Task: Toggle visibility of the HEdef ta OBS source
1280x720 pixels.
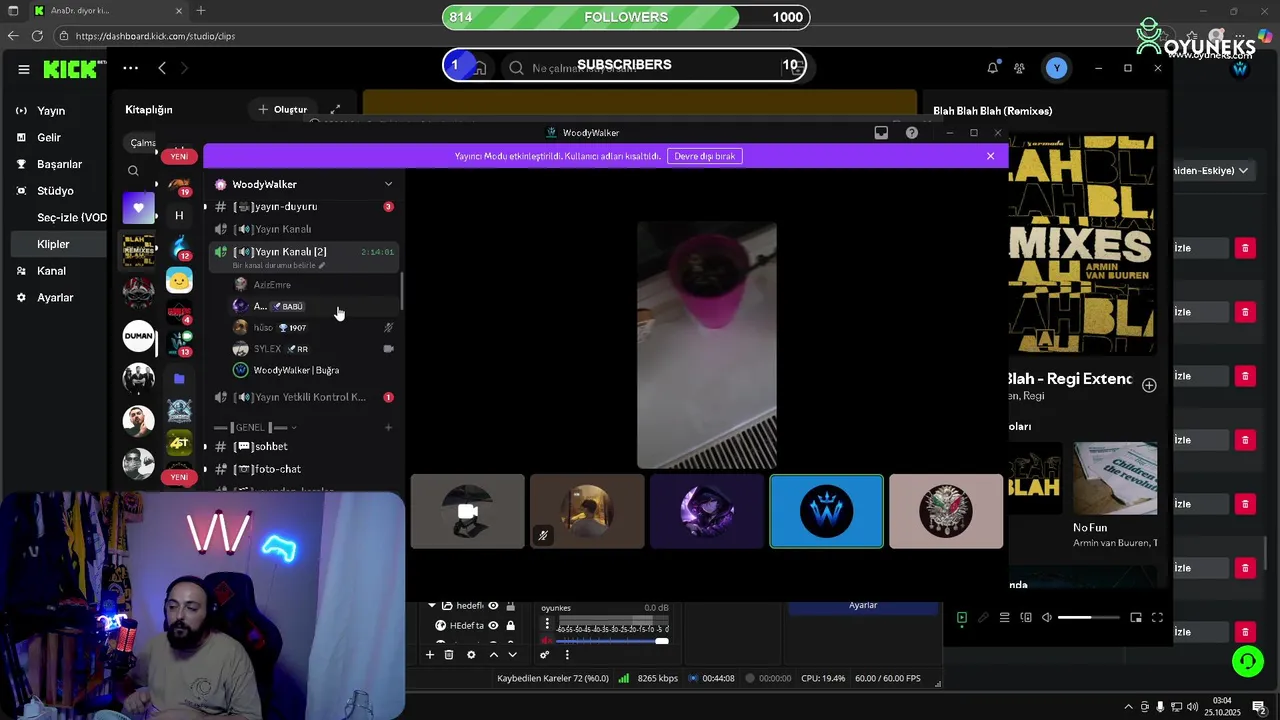Action: click(x=493, y=626)
